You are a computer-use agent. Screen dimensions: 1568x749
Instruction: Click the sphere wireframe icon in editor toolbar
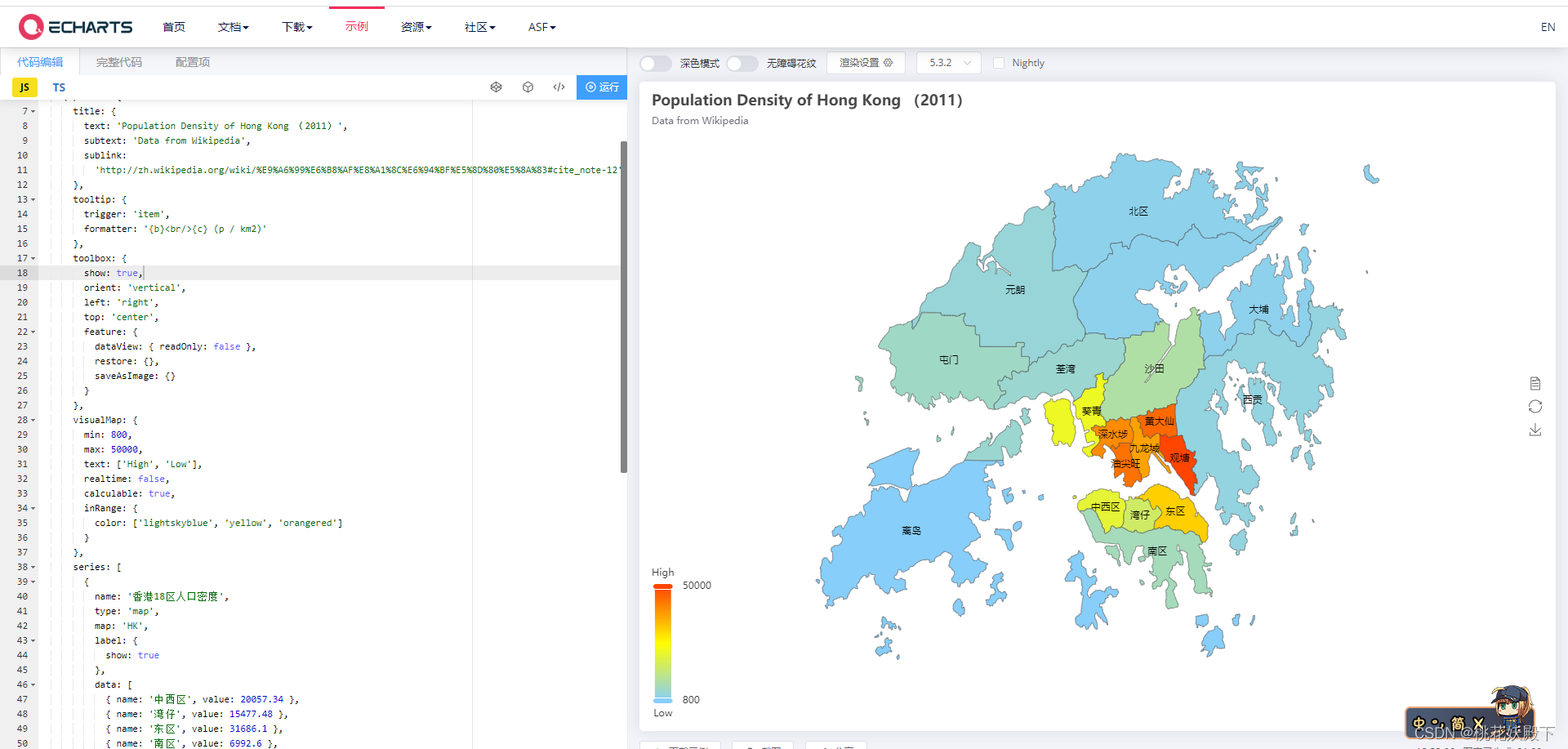click(x=497, y=87)
